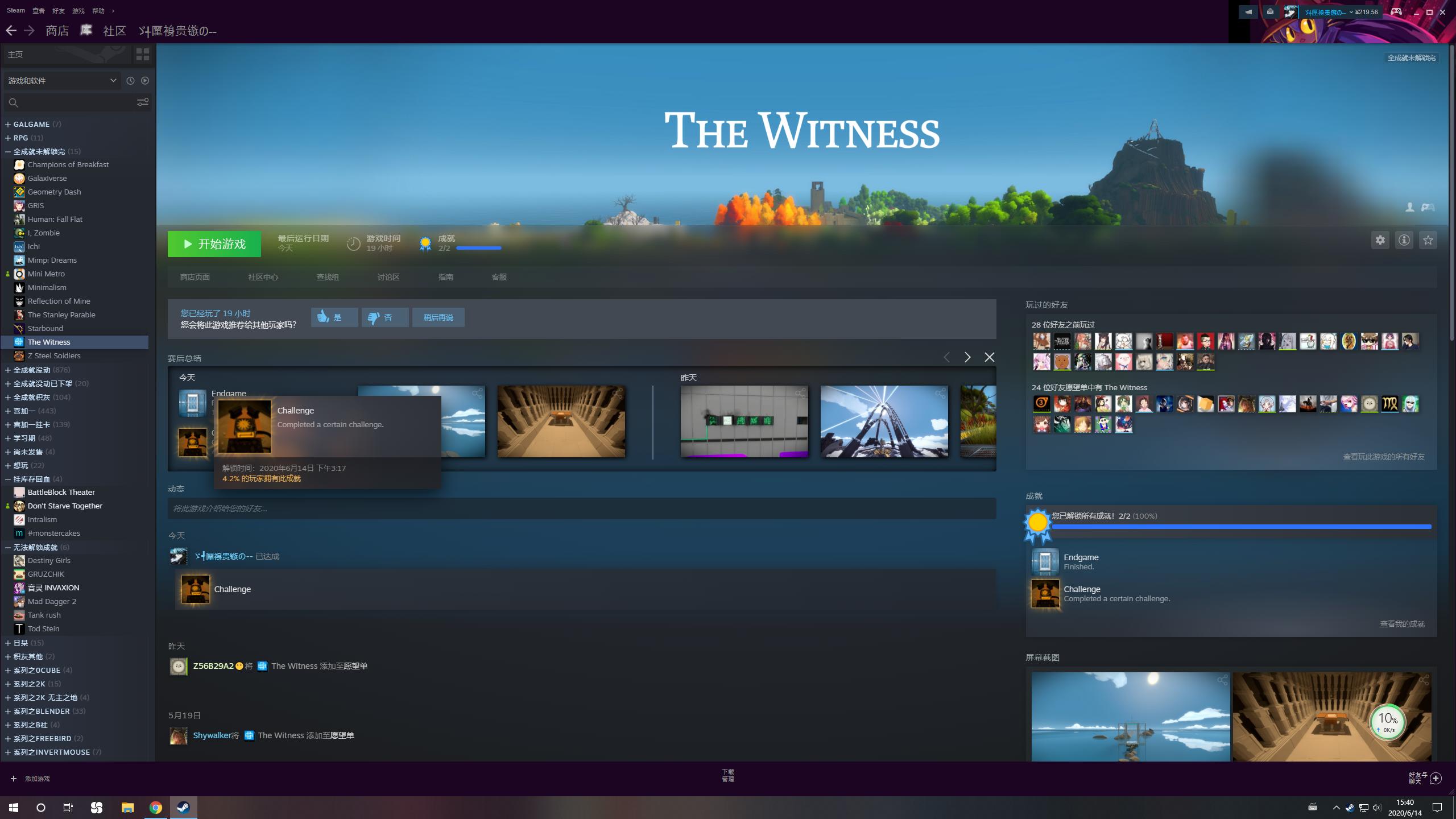Open File Explorer from the taskbar
This screenshot has height=819, width=1456.
click(x=127, y=808)
